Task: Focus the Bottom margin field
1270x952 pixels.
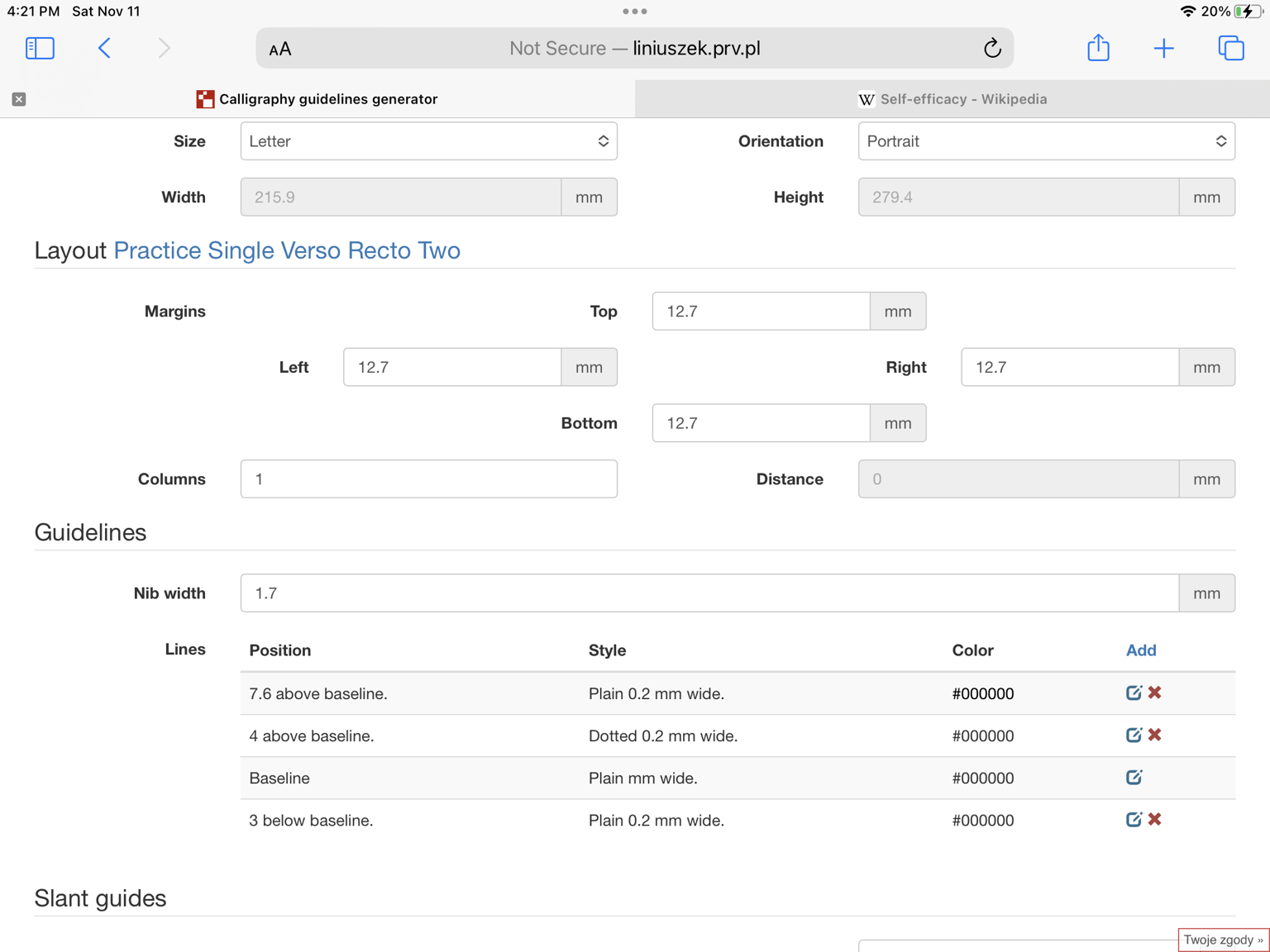Action: pyautogui.click(x=761, y=423)
